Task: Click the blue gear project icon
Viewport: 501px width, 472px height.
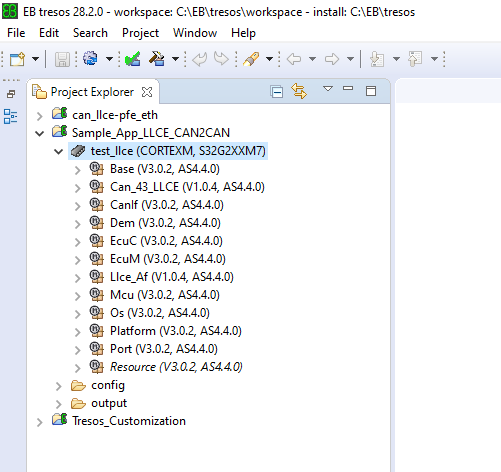Action: pos(90,58)
